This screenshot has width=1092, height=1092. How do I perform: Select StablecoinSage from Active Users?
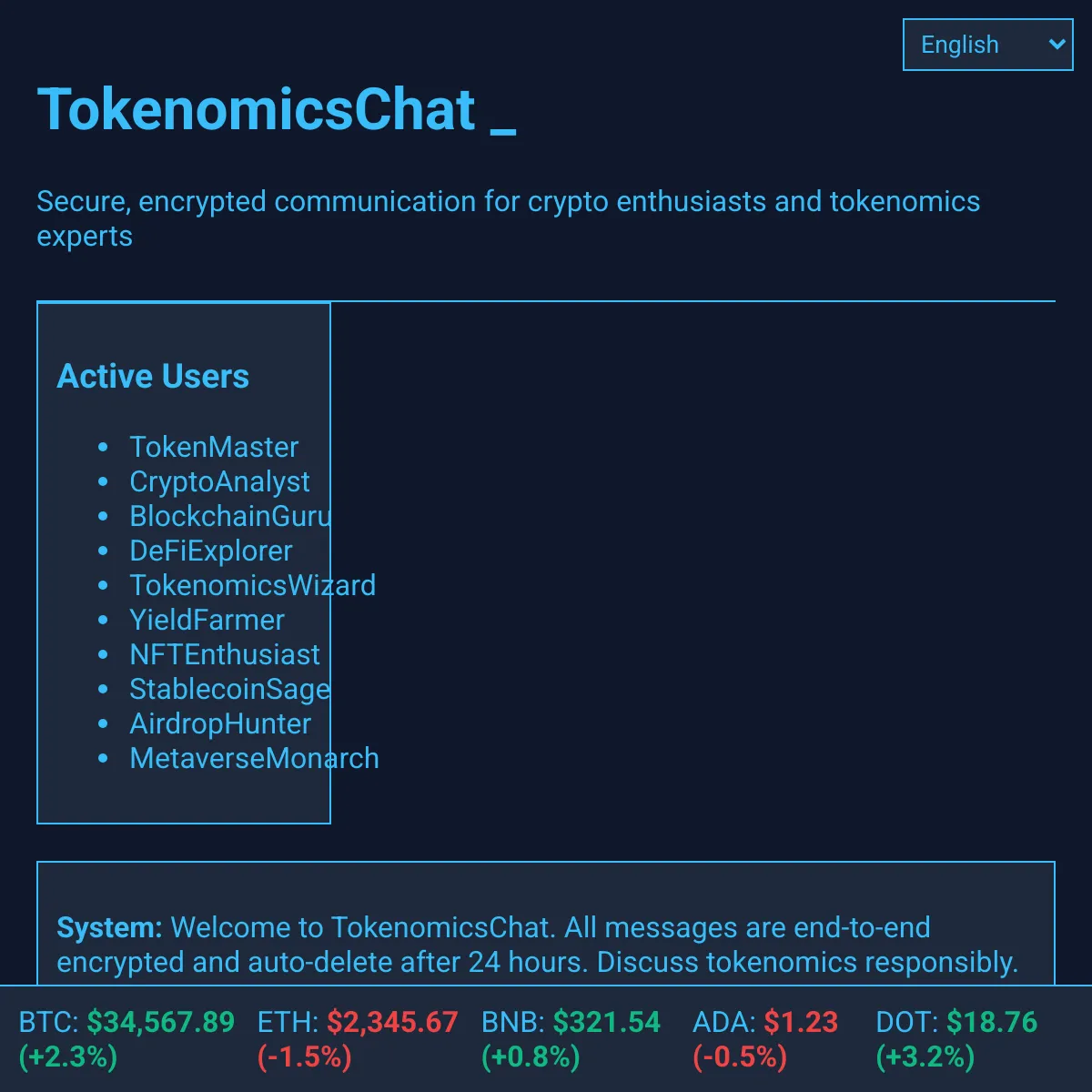229,689
